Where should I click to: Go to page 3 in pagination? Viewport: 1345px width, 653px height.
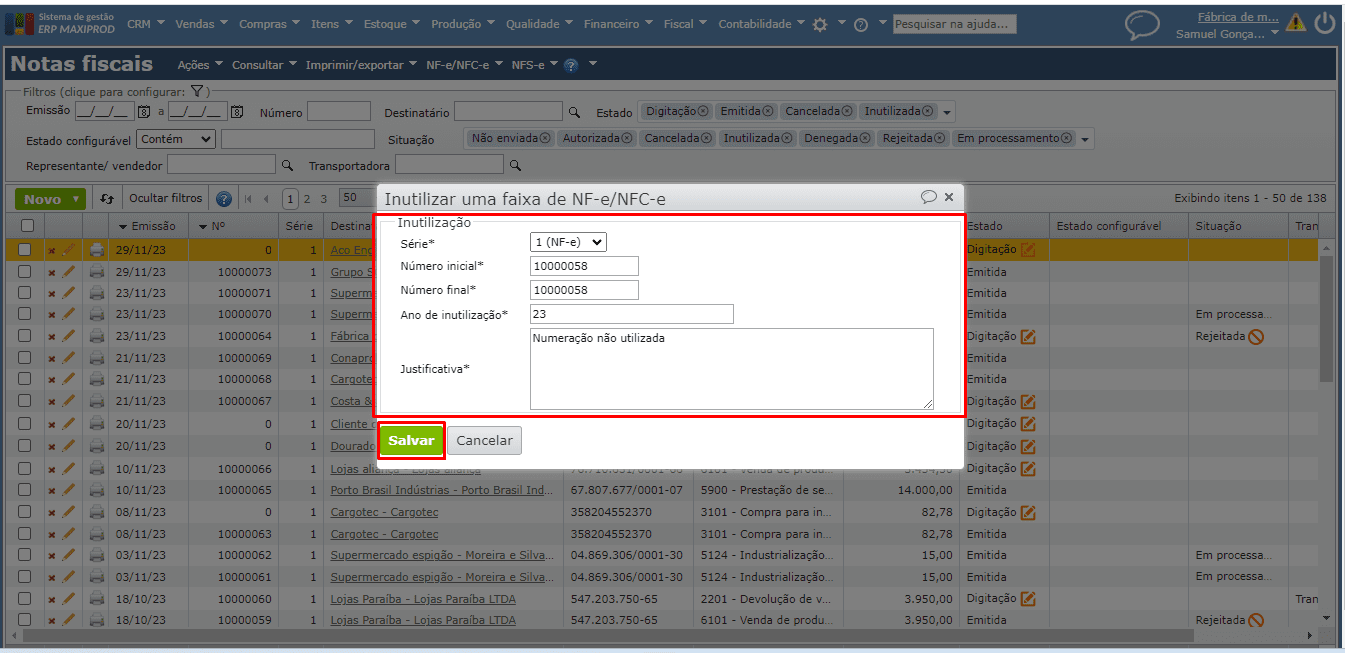click(x=324, y=199)
